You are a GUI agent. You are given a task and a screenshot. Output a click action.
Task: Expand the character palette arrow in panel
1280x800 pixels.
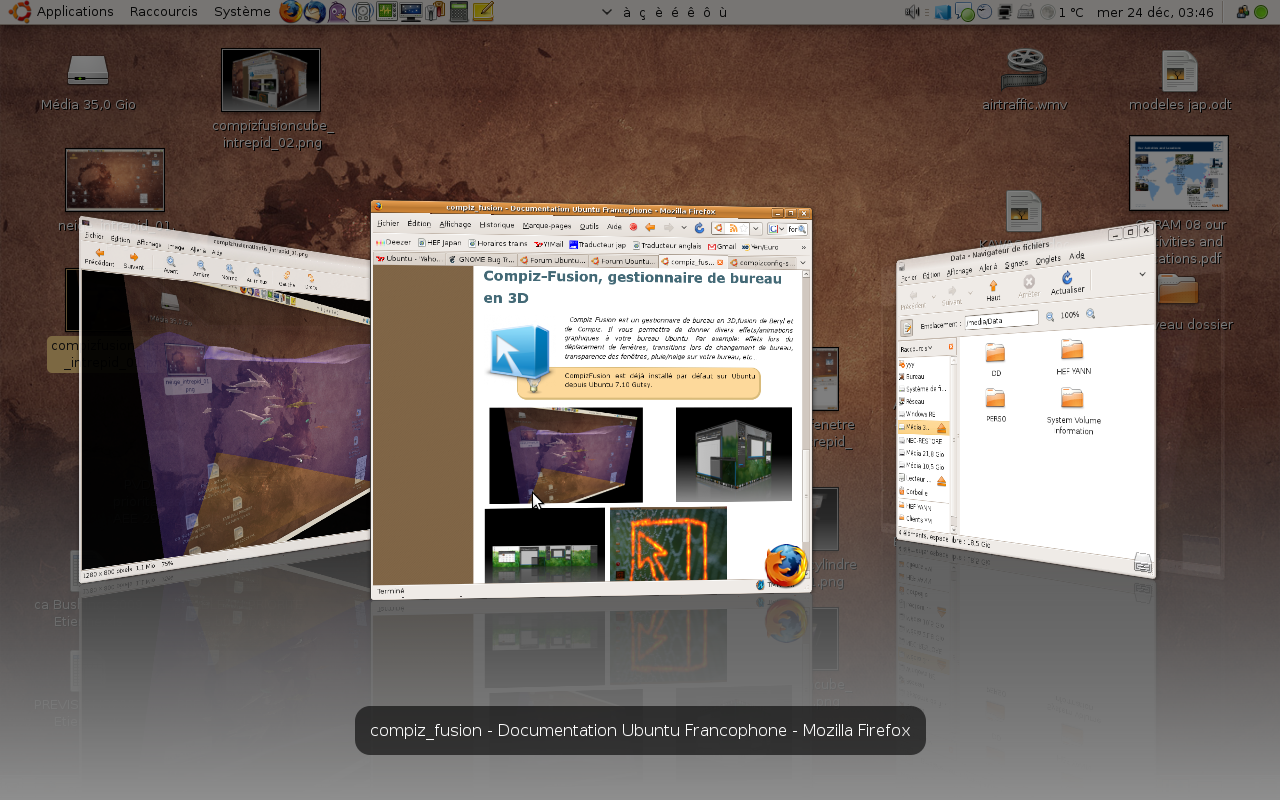coord(606,13)
